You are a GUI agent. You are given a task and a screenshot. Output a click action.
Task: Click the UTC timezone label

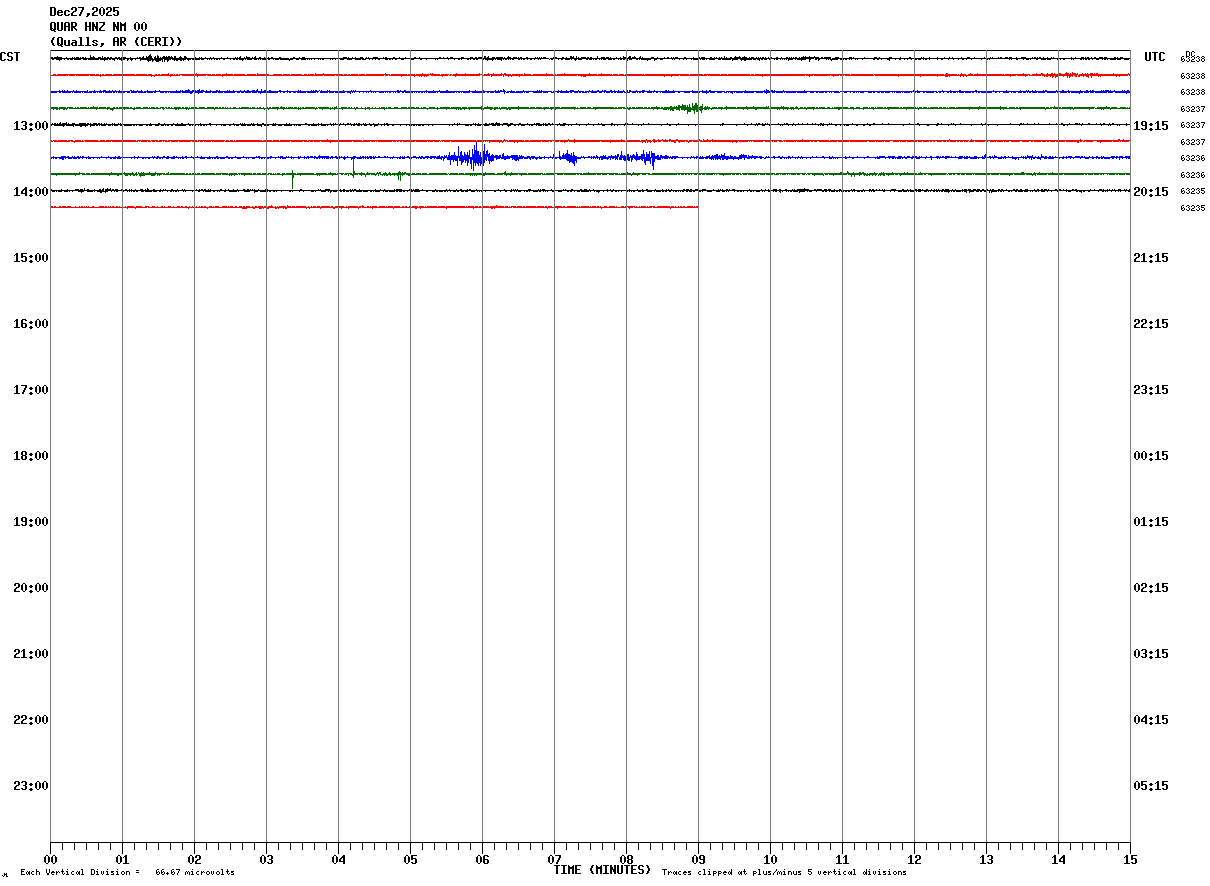click(x=1155, y=57)
